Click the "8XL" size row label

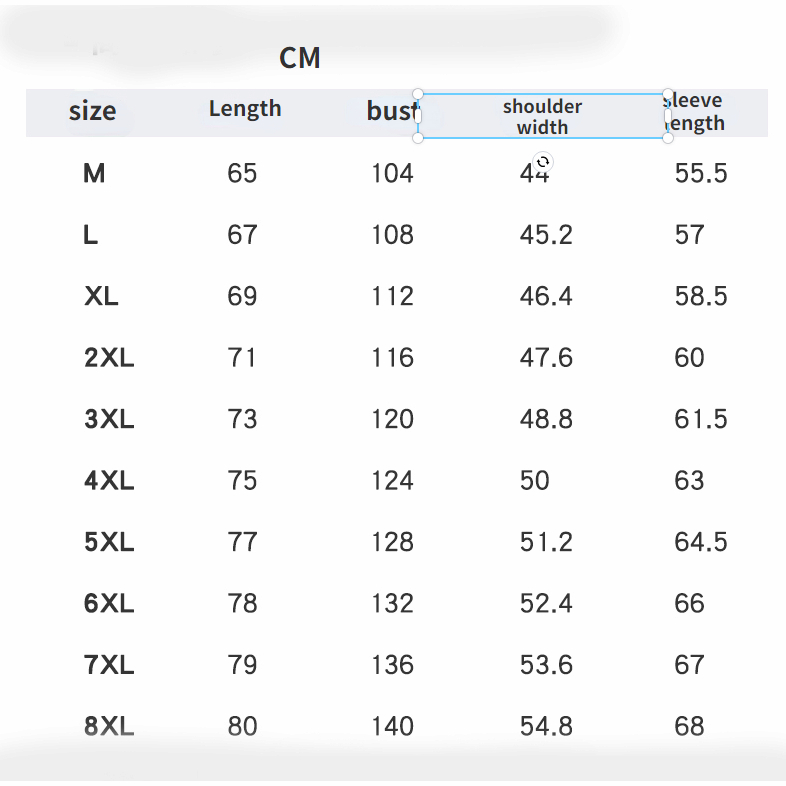point(109,727)
